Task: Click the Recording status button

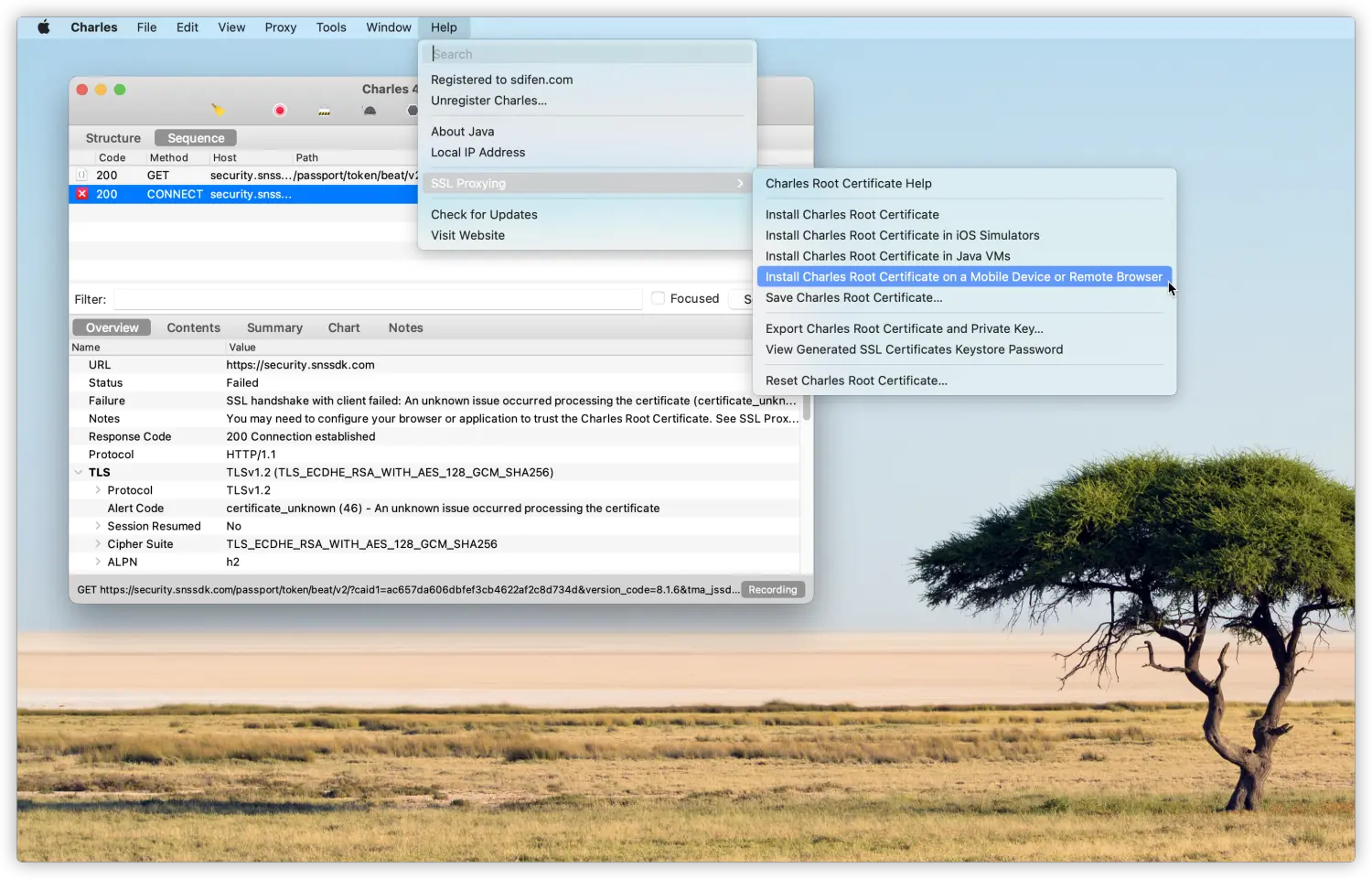Action: pos(773,590)
